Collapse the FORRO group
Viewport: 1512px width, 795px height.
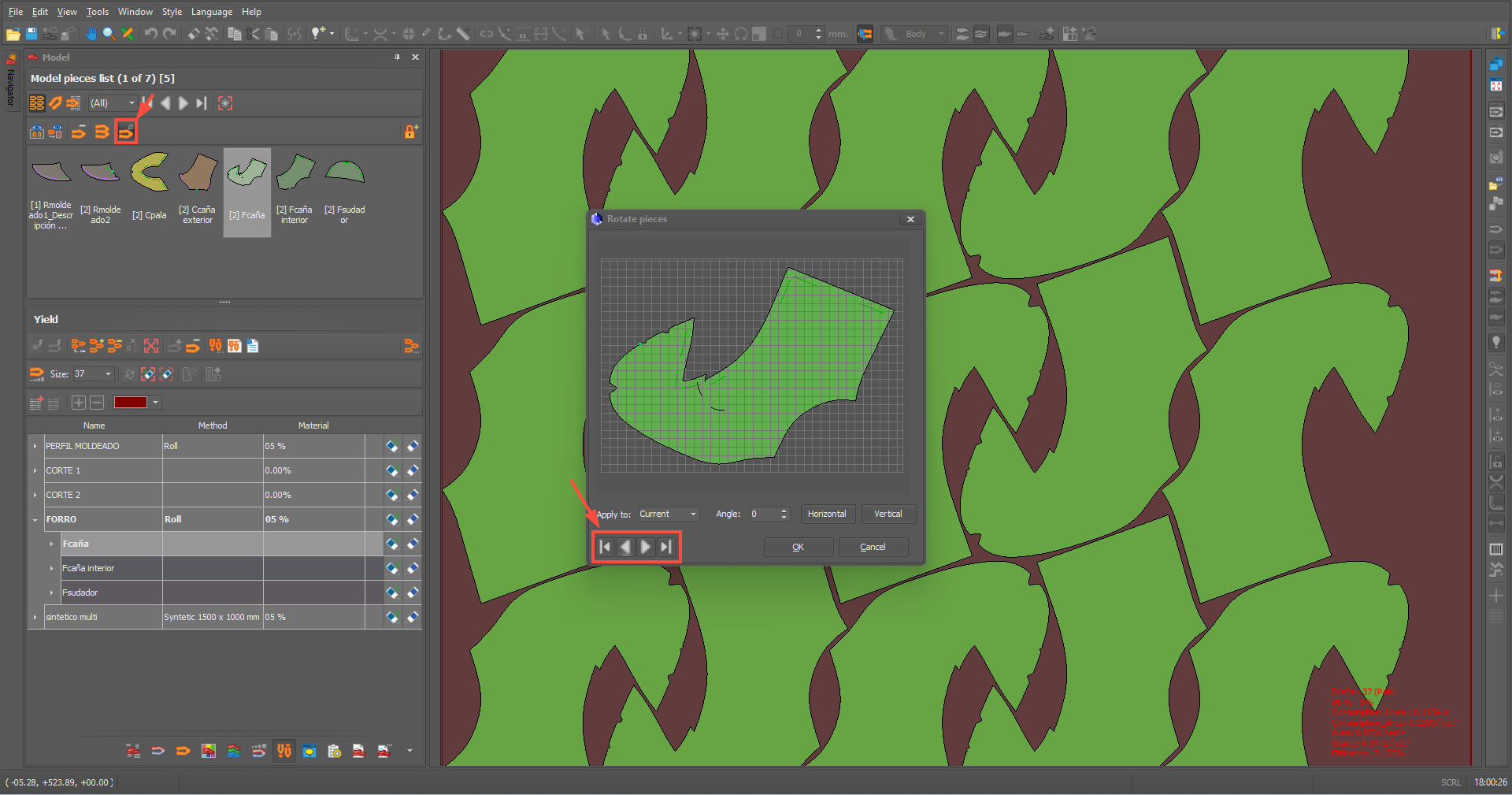click(x=35, y=520)
